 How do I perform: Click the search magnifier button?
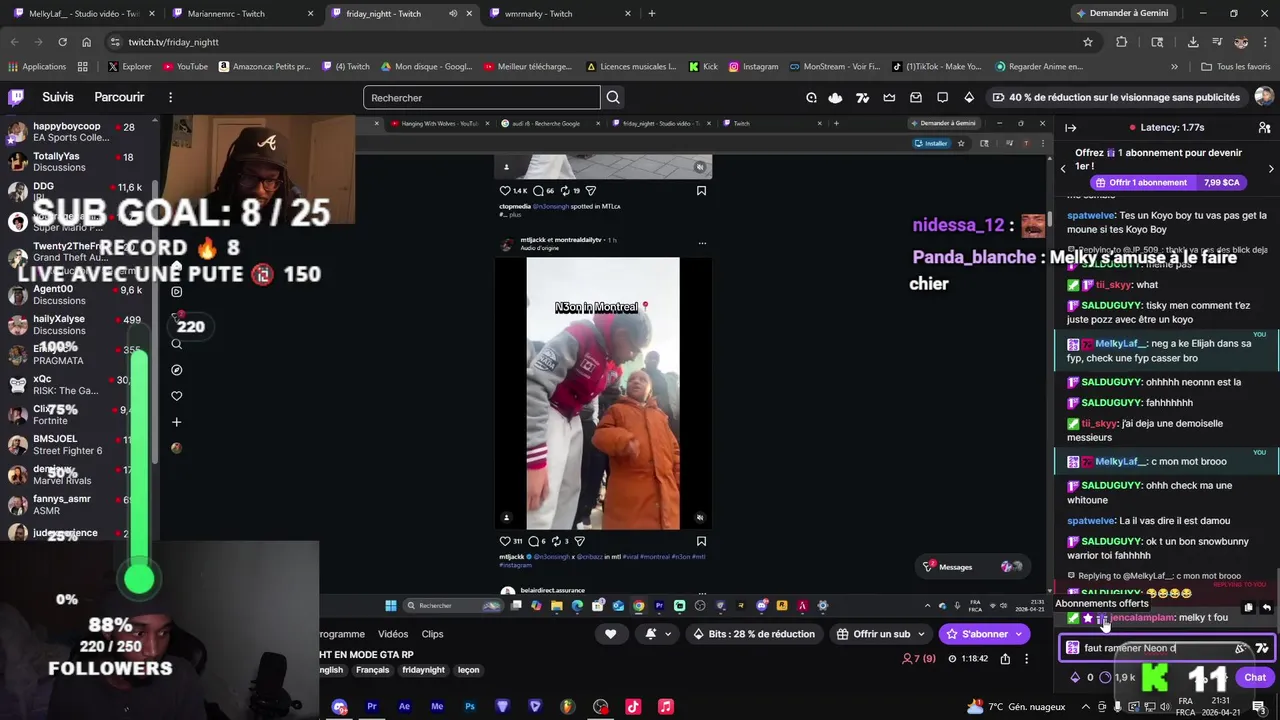613,97
